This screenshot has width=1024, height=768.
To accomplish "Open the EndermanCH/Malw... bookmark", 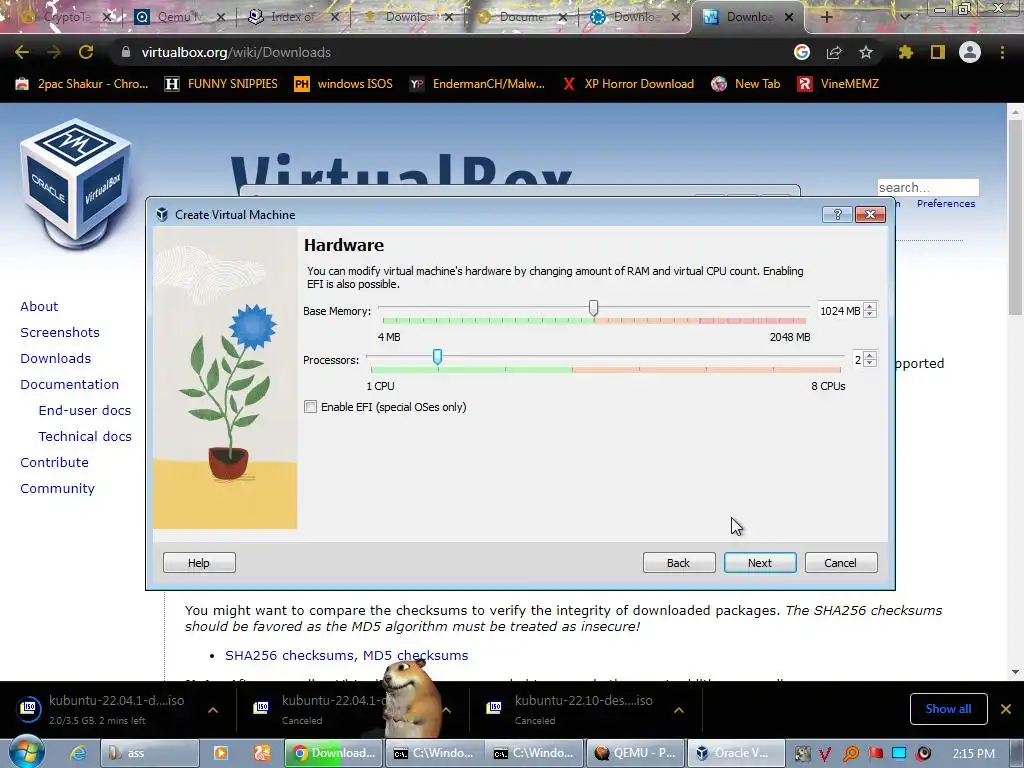I will [477, 84].
